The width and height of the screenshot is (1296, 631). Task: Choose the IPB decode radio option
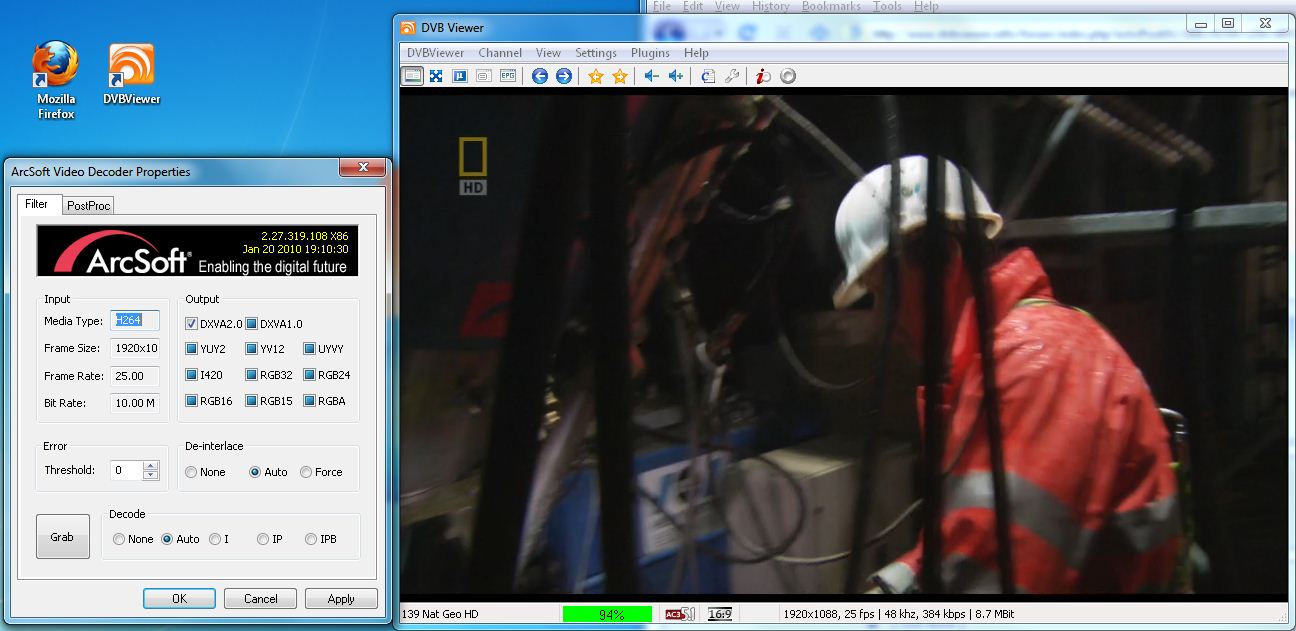coord(311,539)
